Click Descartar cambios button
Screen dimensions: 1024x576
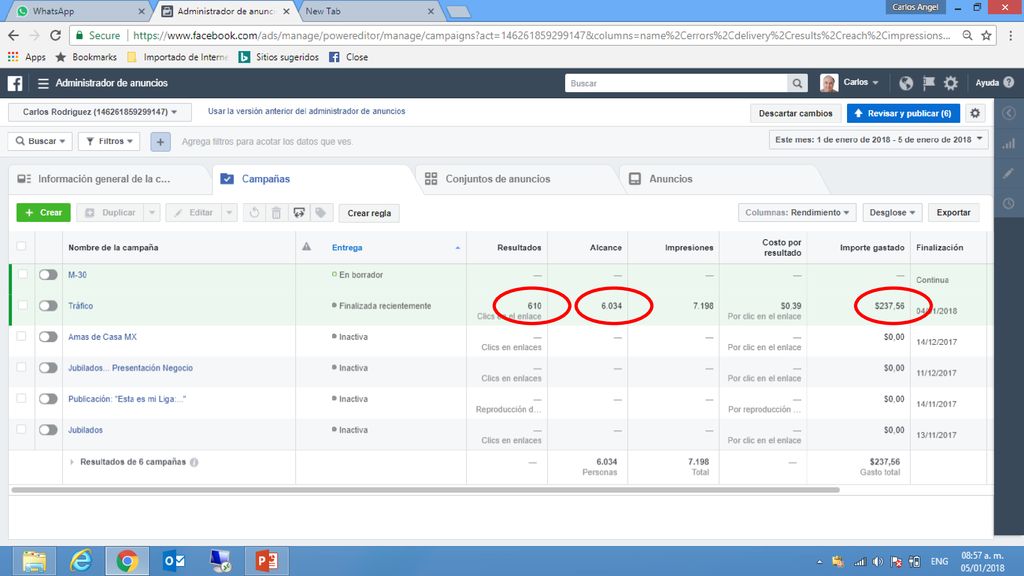[795, 113]
